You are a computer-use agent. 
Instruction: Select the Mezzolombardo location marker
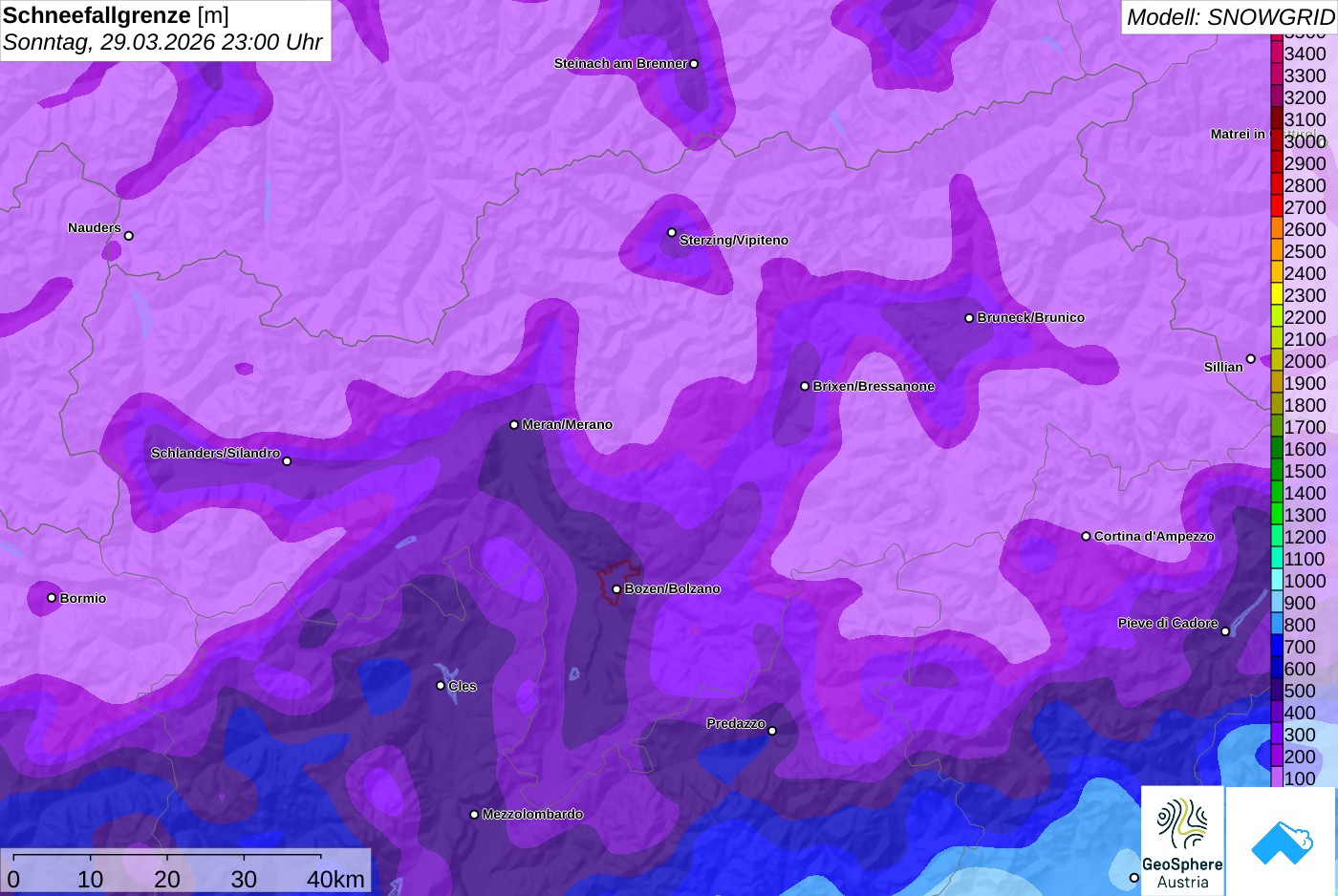(474, 815)
